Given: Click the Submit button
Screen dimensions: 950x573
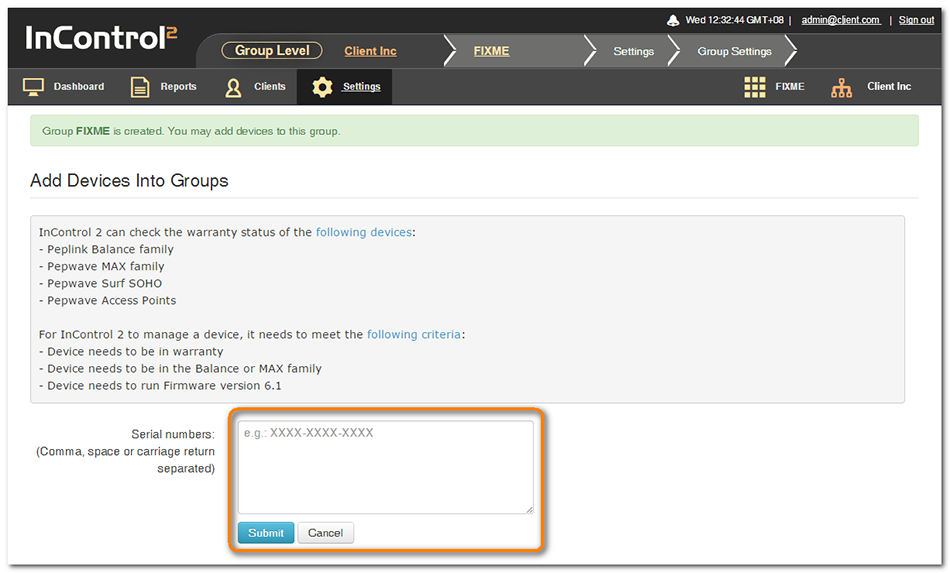Looking at the screenshot, I should tap(266, 533).
